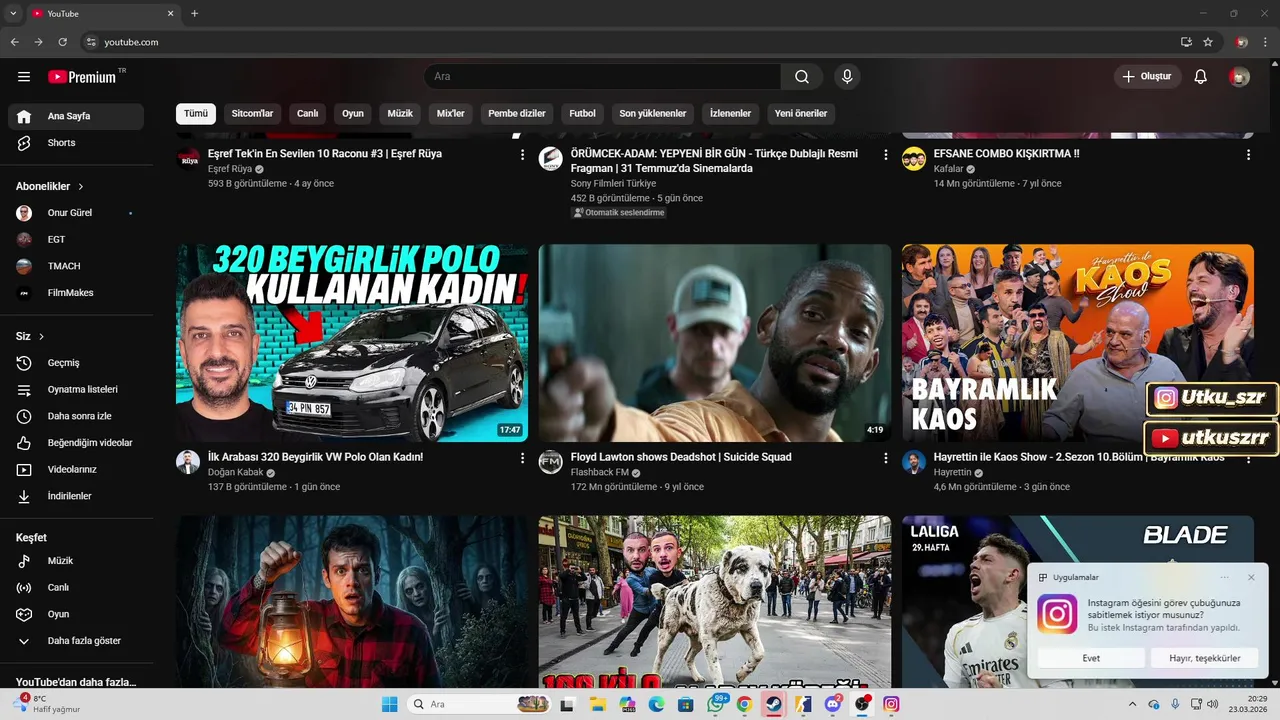The width and height of the screenshot is (1280, 720).
Task: Click Flashback FM channel avatar
Action: [551, 462]
